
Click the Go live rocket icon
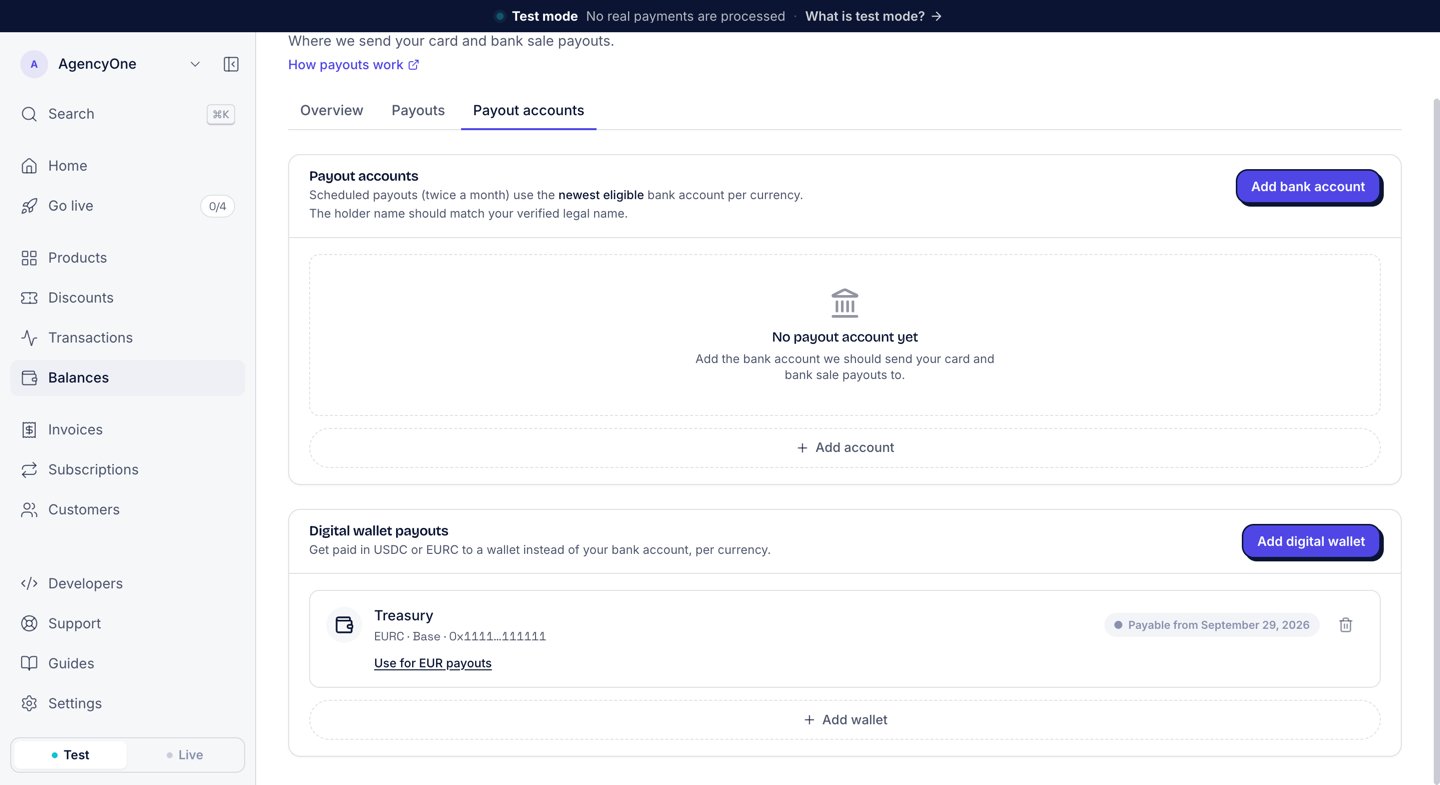(29, 206)
